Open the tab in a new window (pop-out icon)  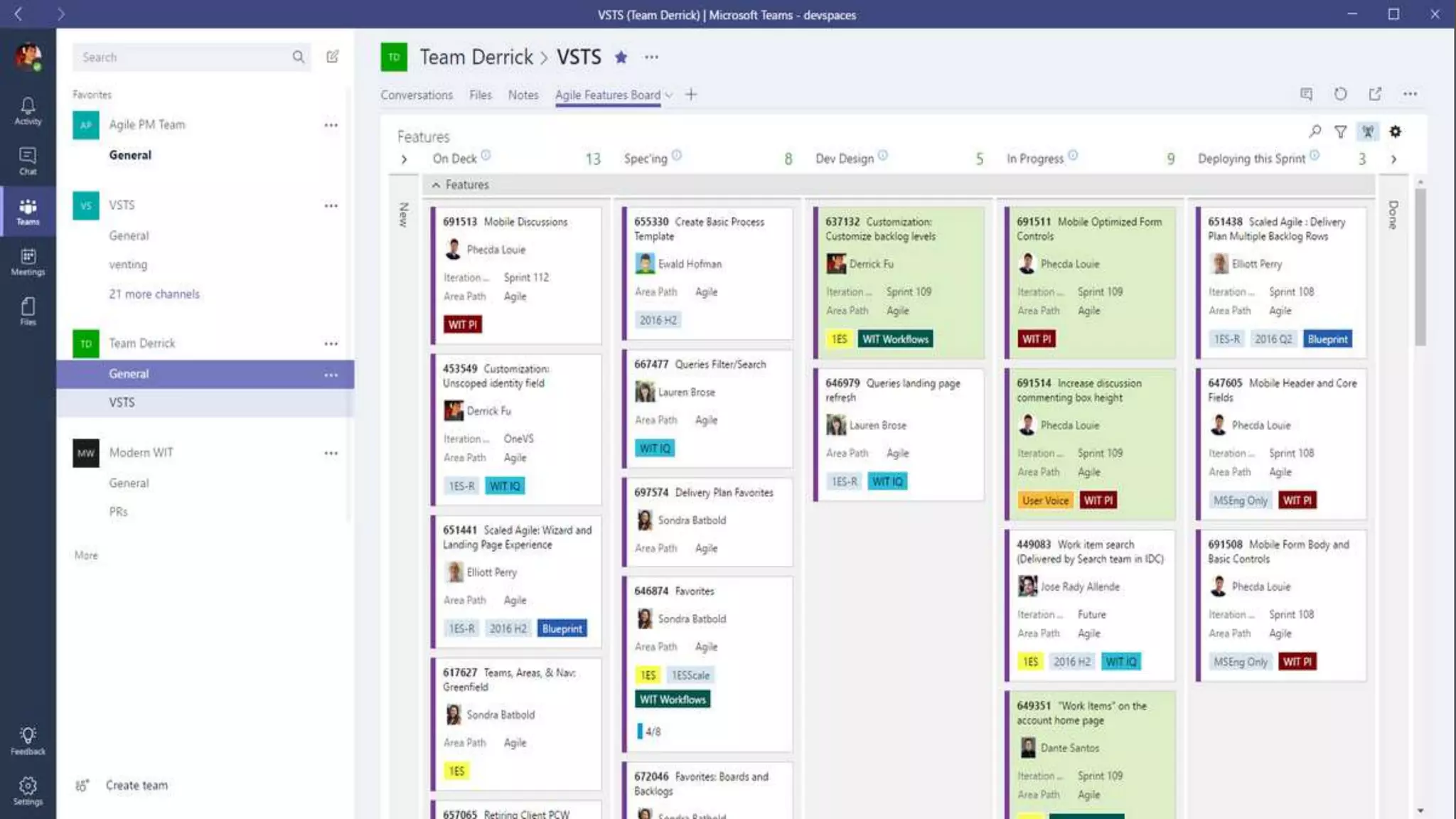pos(1375,94)
